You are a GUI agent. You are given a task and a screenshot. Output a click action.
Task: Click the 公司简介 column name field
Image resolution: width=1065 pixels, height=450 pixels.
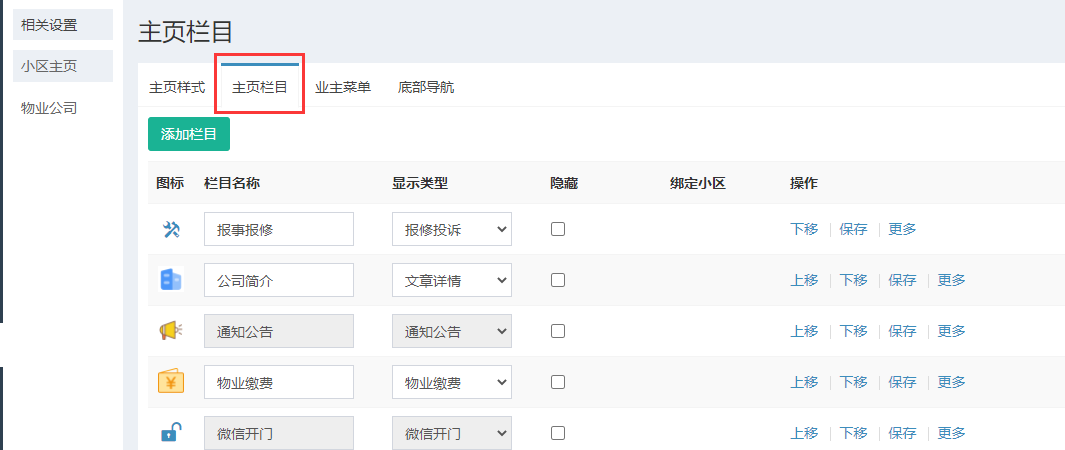coord(279,280)
